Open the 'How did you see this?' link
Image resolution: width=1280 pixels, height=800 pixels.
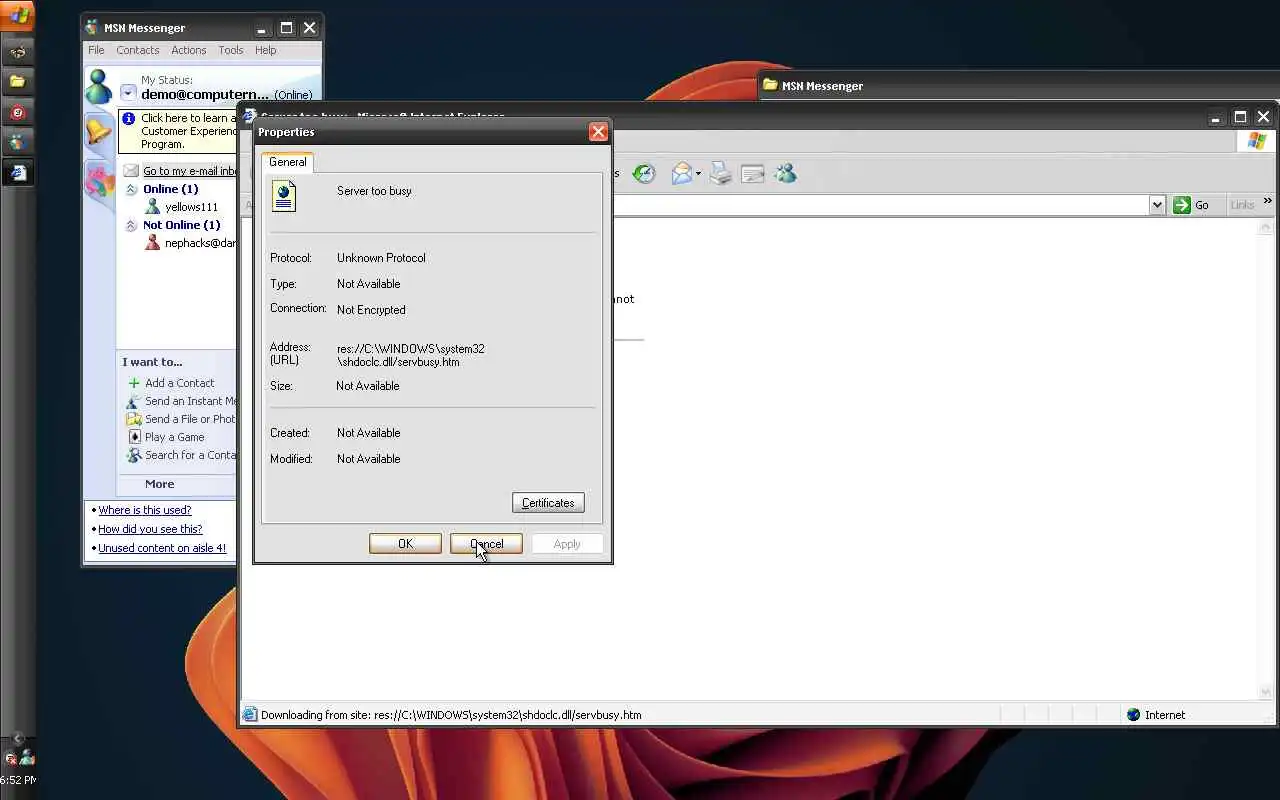(150, 529)
